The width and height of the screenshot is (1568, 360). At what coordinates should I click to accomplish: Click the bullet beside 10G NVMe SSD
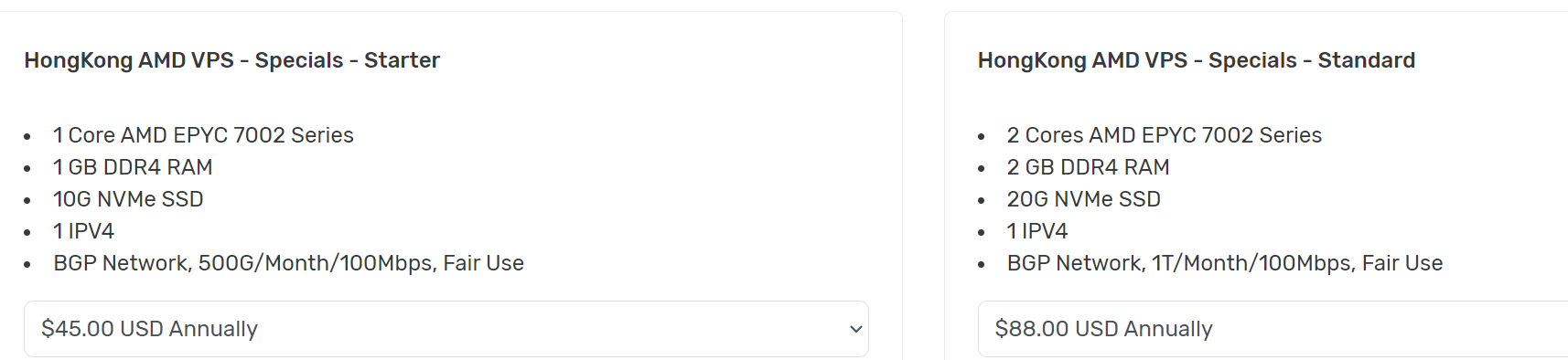[x=27, y=201]
